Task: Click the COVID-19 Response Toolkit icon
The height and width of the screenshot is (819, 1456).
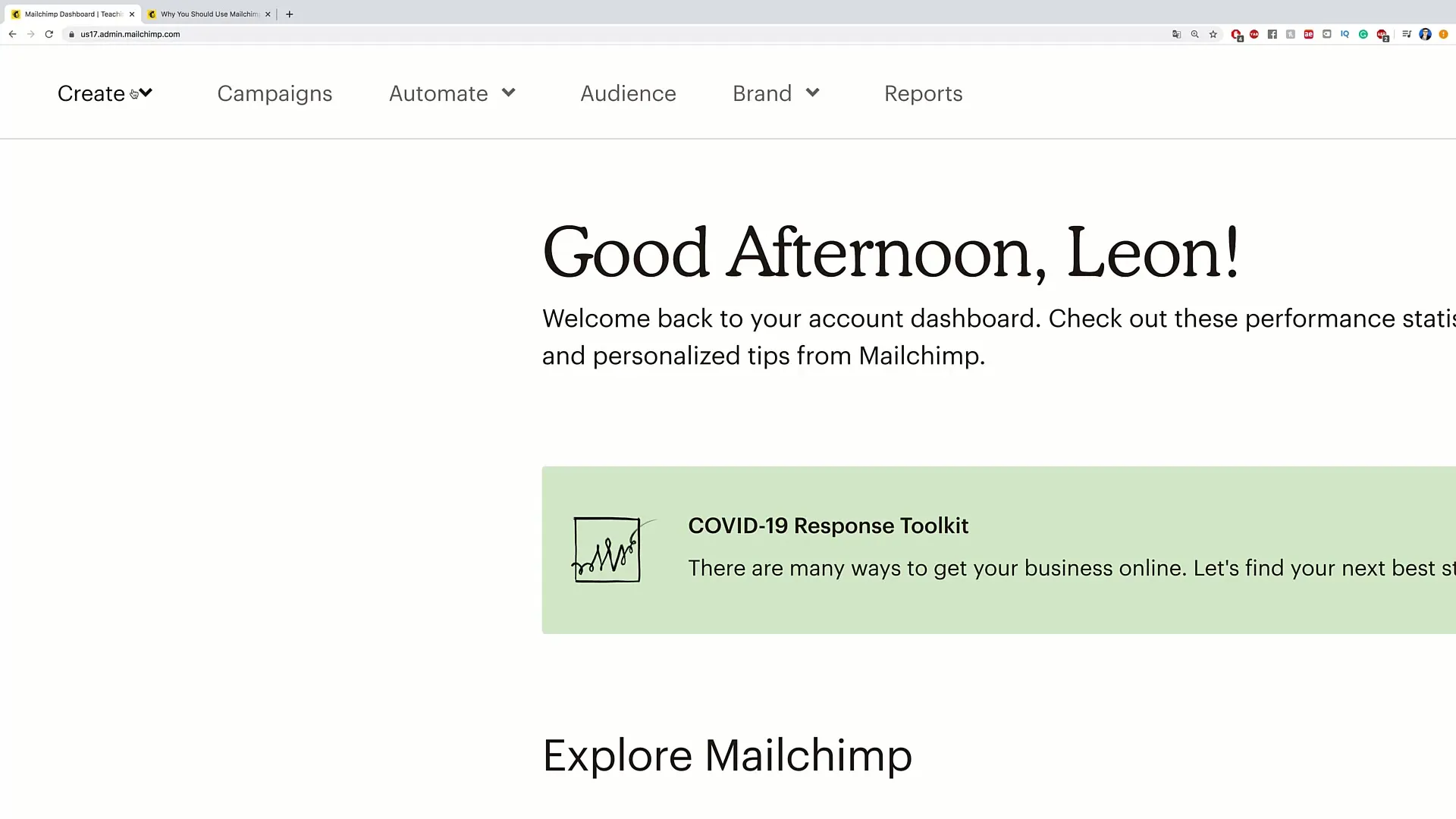Action: 607,548
